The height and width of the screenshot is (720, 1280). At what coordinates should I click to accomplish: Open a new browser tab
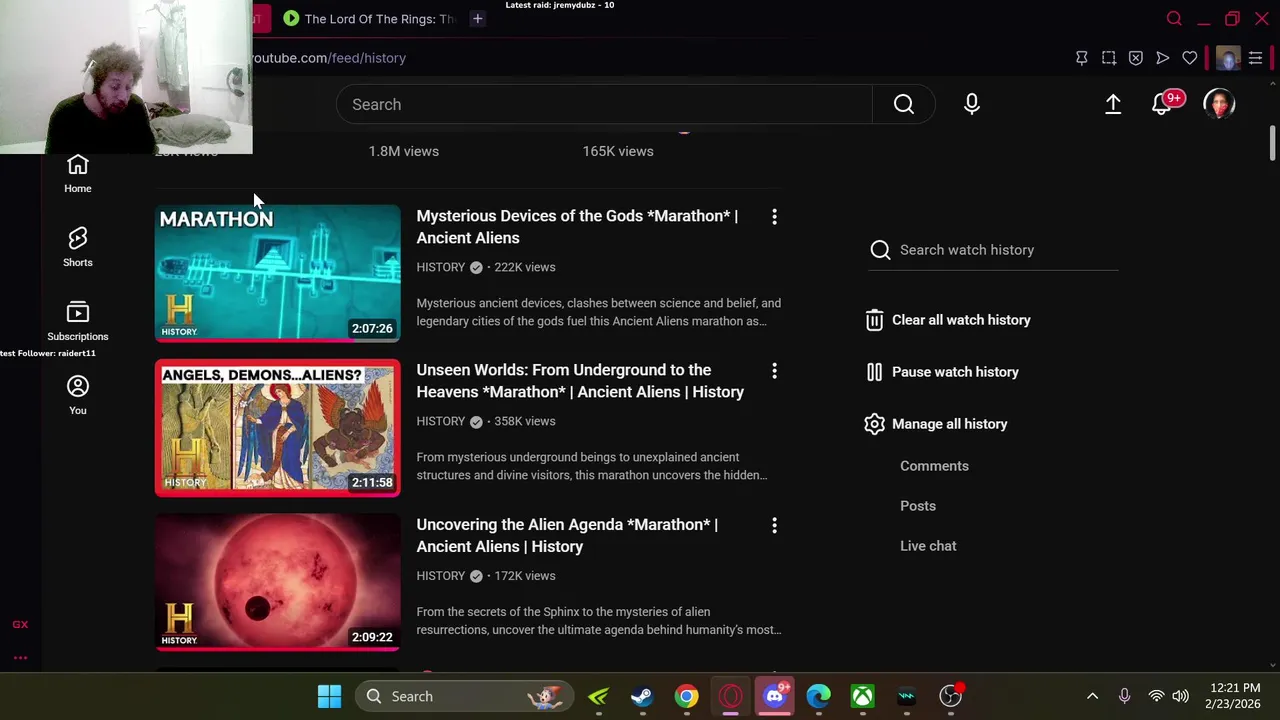click(x=478, y=18)
